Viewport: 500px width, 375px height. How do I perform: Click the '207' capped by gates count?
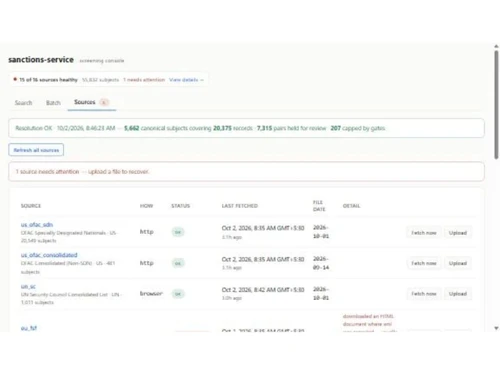pos(336,128)
